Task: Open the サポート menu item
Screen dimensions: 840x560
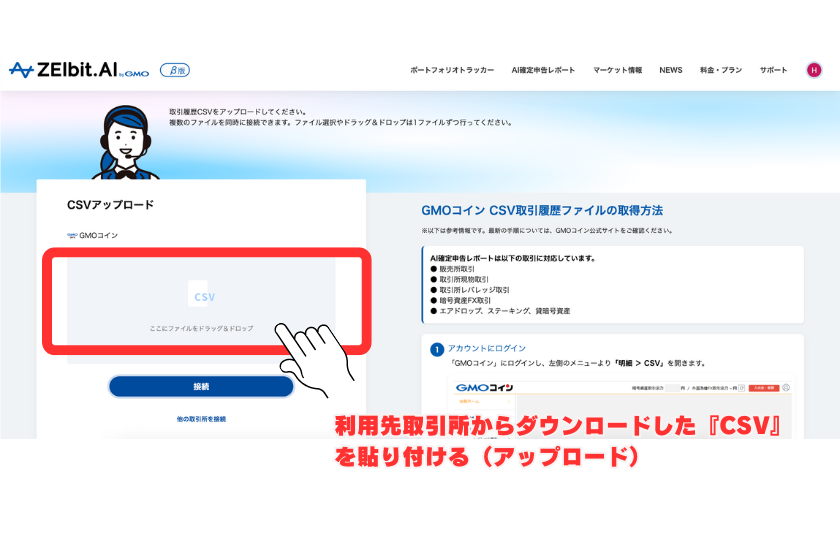Action: point(773,71)
